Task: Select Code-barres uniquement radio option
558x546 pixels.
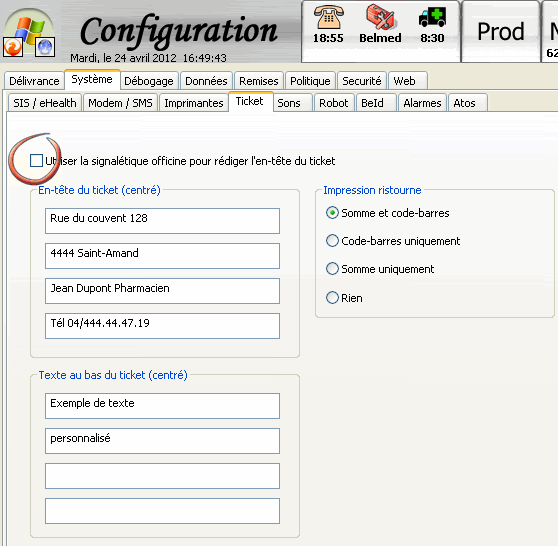Action: 332,241
